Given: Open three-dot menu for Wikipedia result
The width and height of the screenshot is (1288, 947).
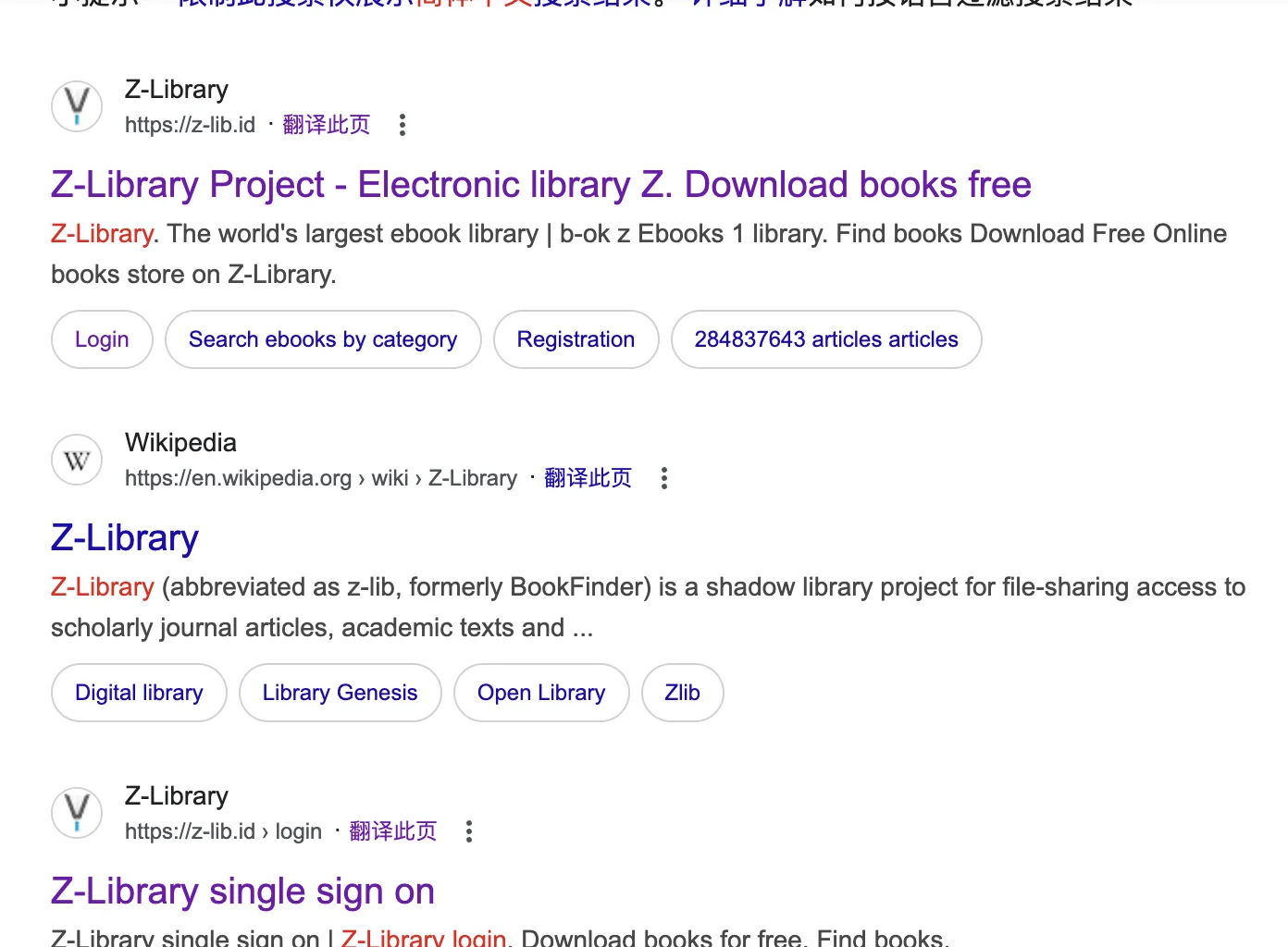Looking at the screenshot, I should click(x=663, y=478).
